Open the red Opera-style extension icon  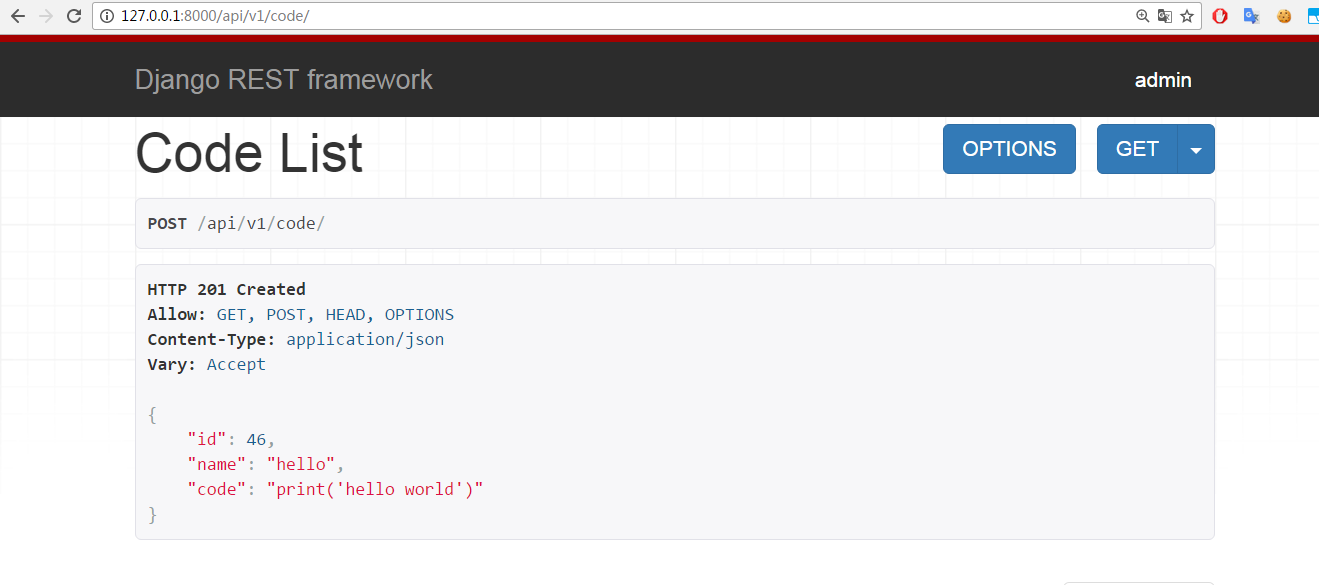[1220, 16]
